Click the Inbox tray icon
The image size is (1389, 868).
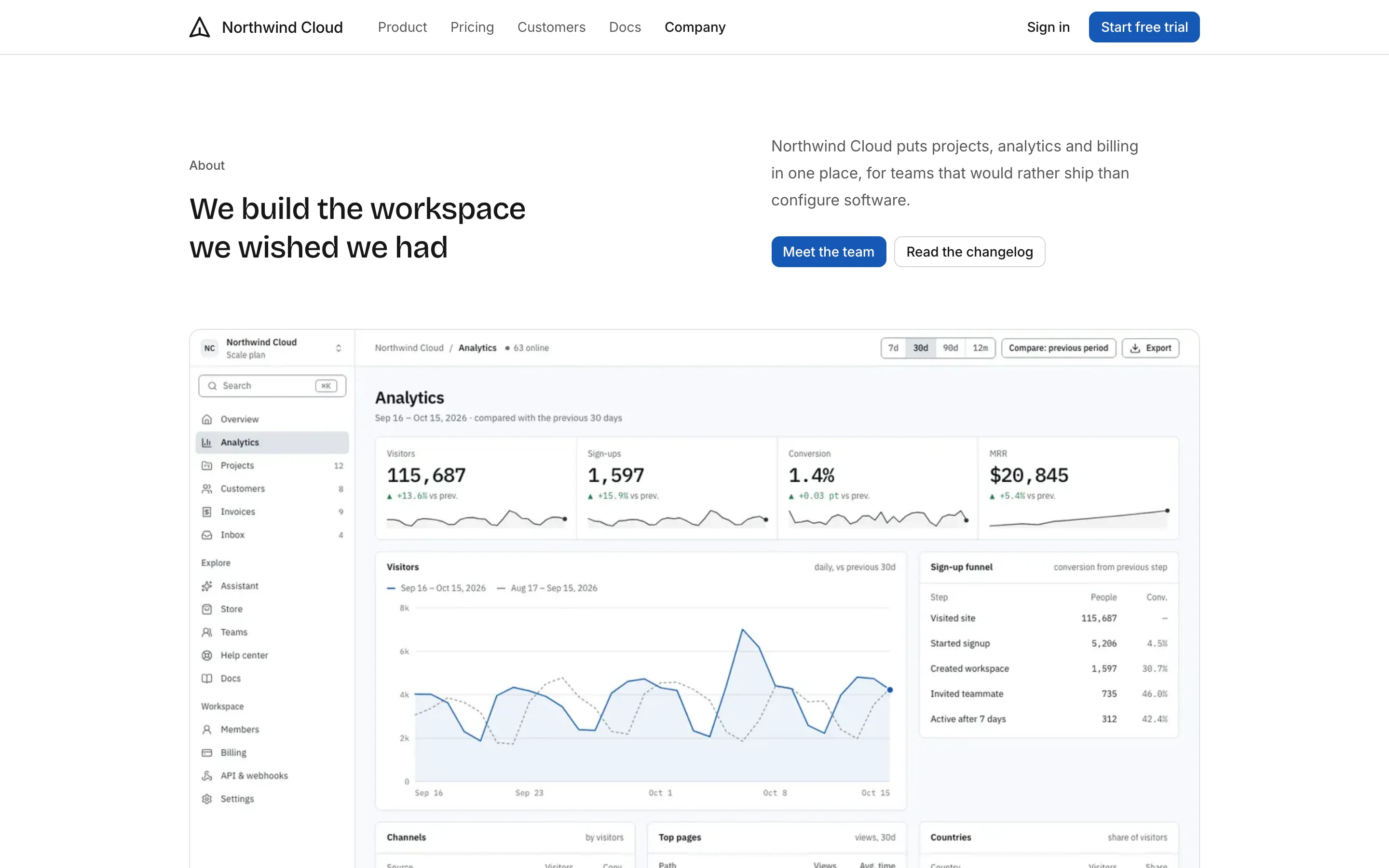[x=206, y=534]
